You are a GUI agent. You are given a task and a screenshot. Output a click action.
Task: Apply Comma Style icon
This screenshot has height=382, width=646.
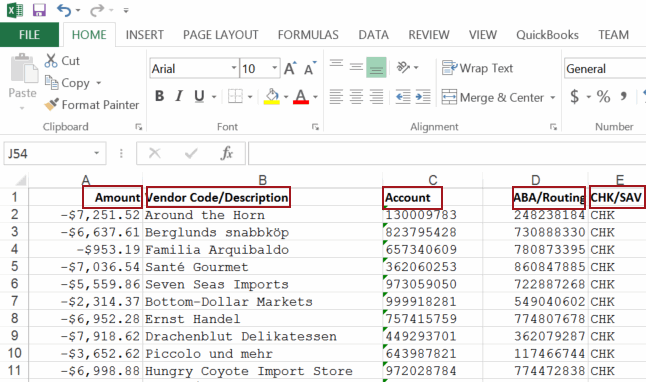(624, 96)
